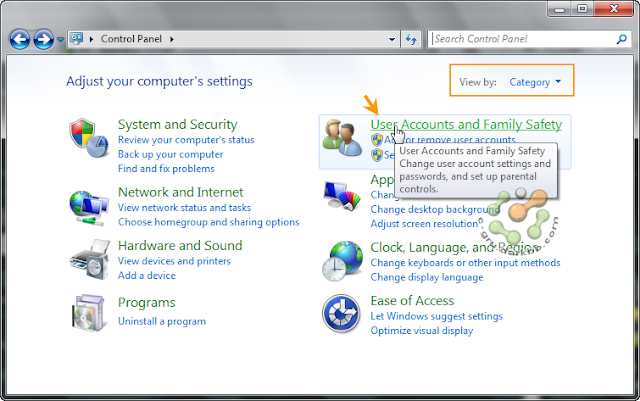Click the refresh address bar icon
The width and height of the screenshot is (640, 401).
click(411, 39)
